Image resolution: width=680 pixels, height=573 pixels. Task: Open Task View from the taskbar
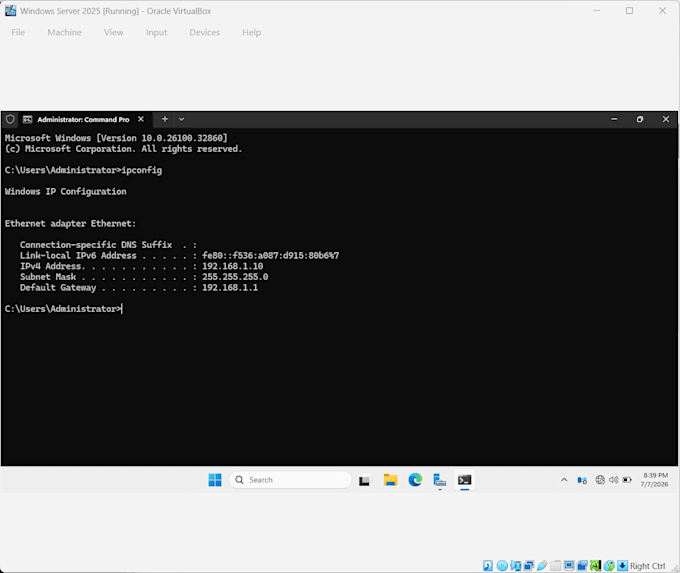pyautogui.click(x=364, y=480)
